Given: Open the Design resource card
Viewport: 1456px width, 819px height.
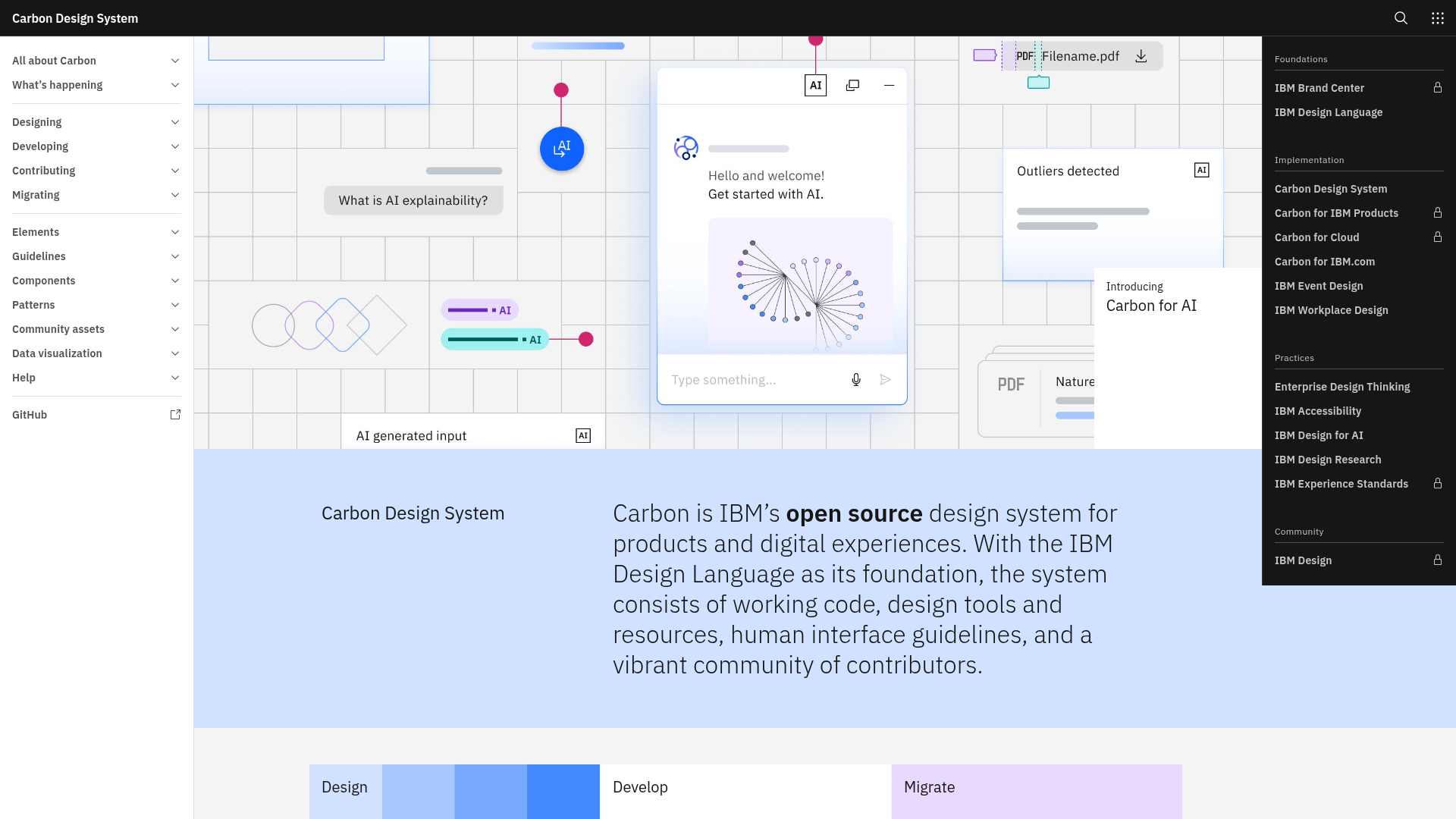Looking at the screenshot, I should point(454,792).
